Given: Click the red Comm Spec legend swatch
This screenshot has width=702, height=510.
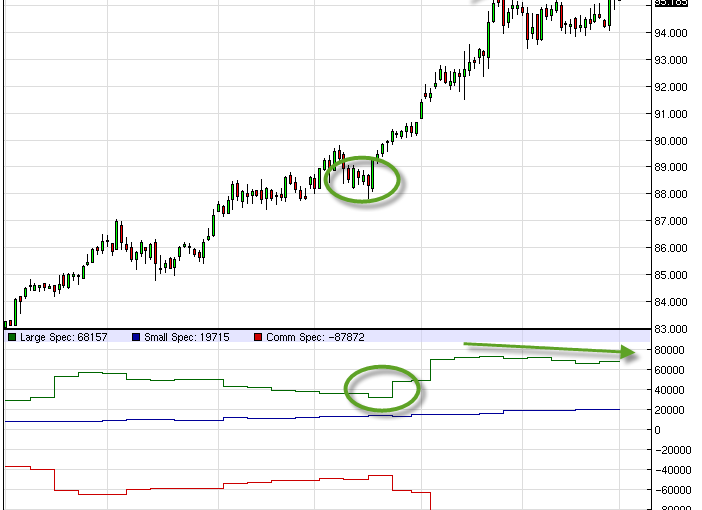Looking at the screenshot, I should pyautogui.click(x=258, y=337).
